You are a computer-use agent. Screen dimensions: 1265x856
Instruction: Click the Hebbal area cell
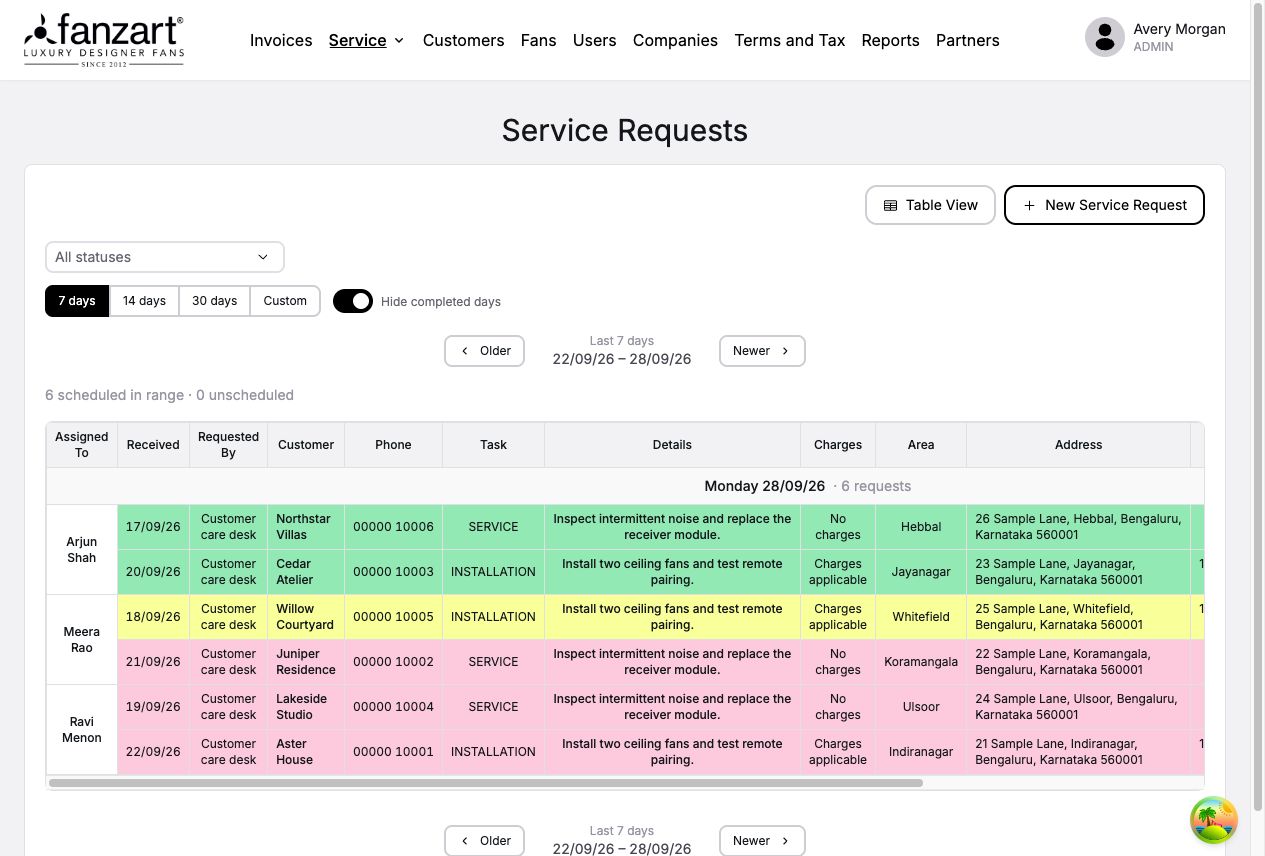(x=921, y=527)
